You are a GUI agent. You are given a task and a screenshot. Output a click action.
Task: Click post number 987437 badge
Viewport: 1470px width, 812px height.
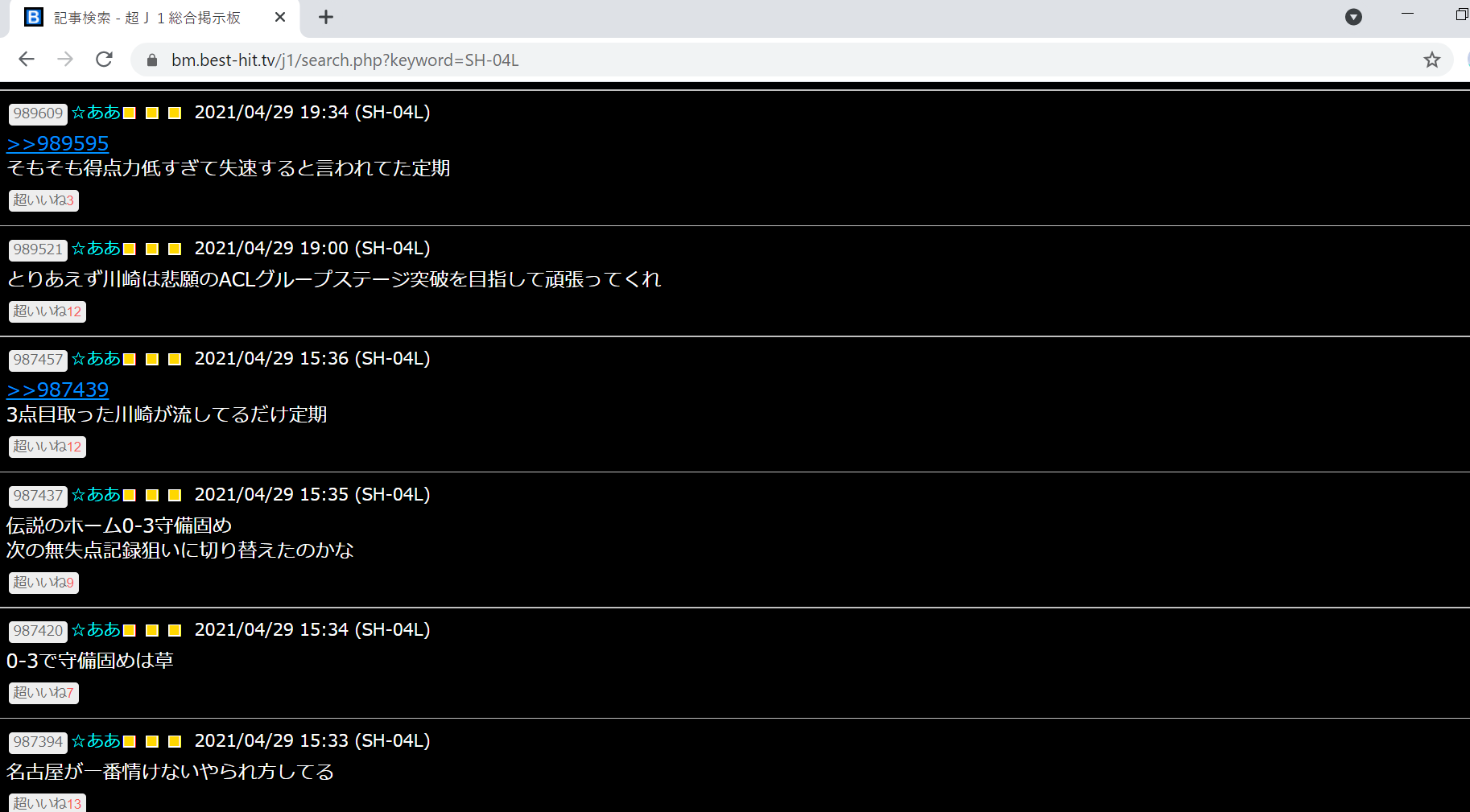[x=38, y=496]
